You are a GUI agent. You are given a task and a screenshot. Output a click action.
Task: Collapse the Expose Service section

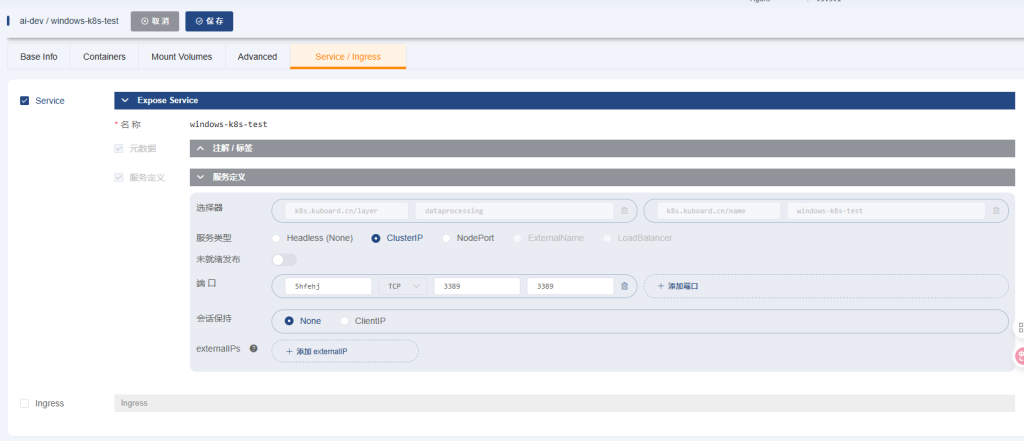pos(124,101)
